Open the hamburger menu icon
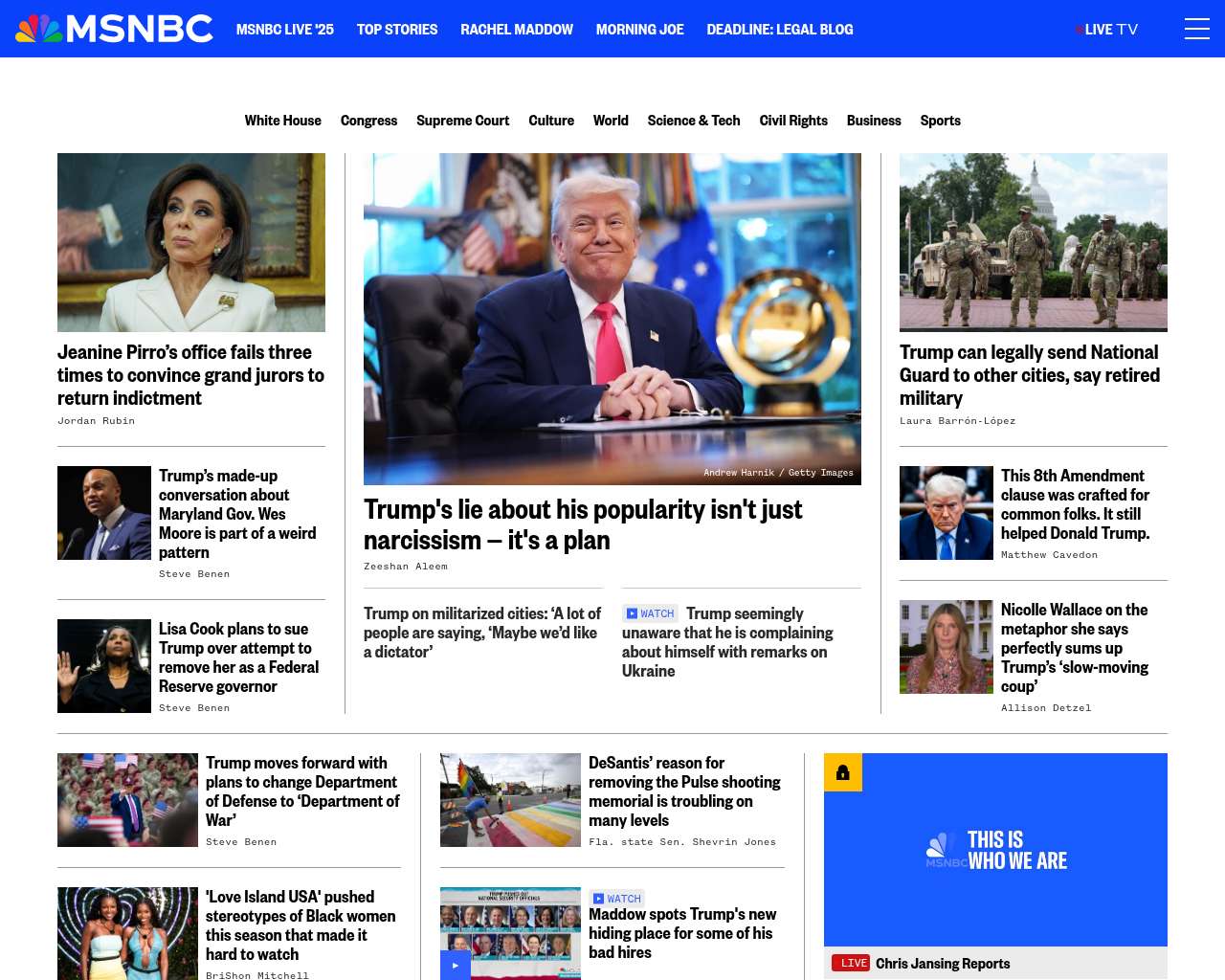1225x980 pixels. [x=1197, y=29]
